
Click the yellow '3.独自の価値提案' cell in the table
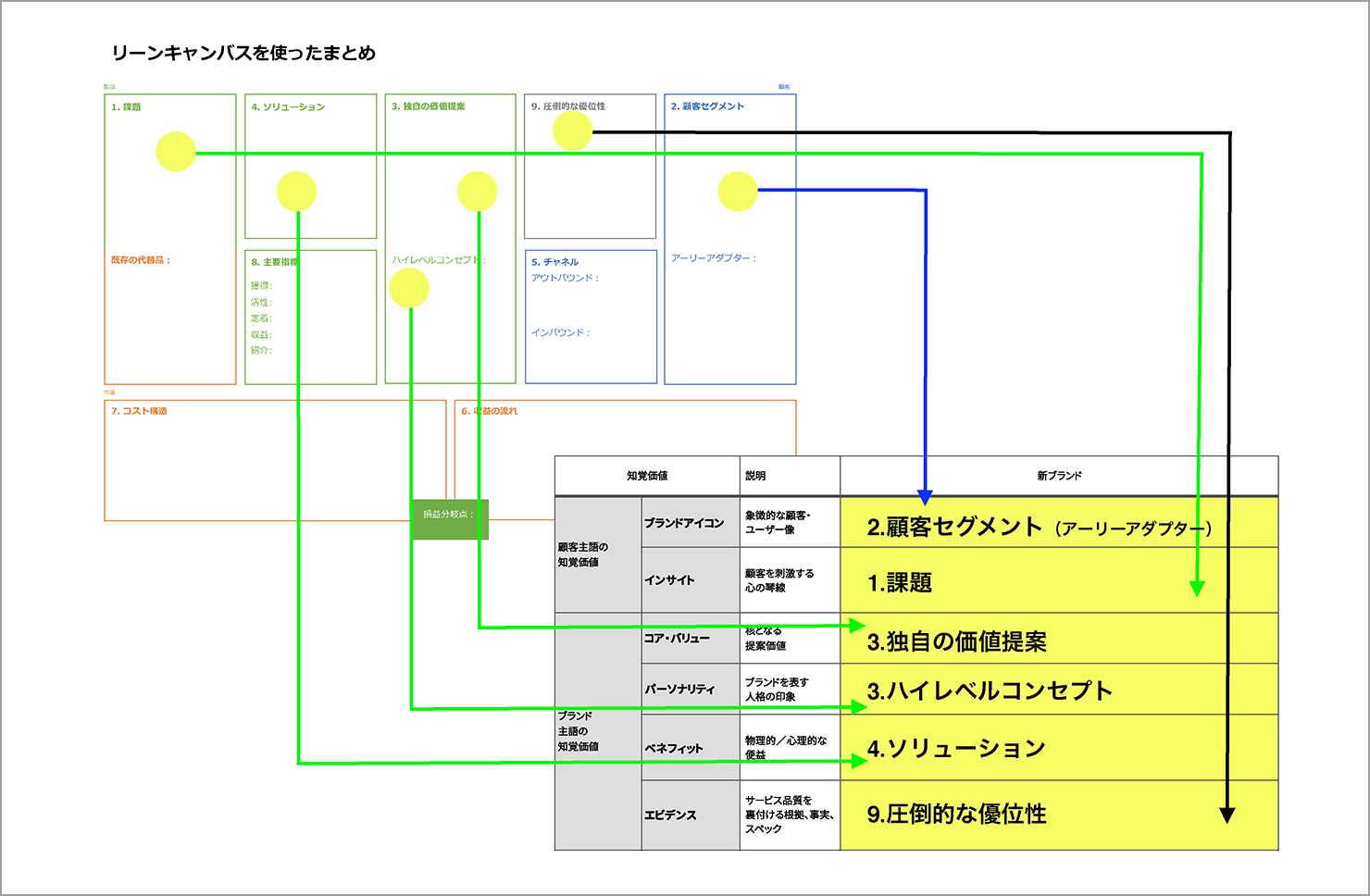pos(1059,639)
